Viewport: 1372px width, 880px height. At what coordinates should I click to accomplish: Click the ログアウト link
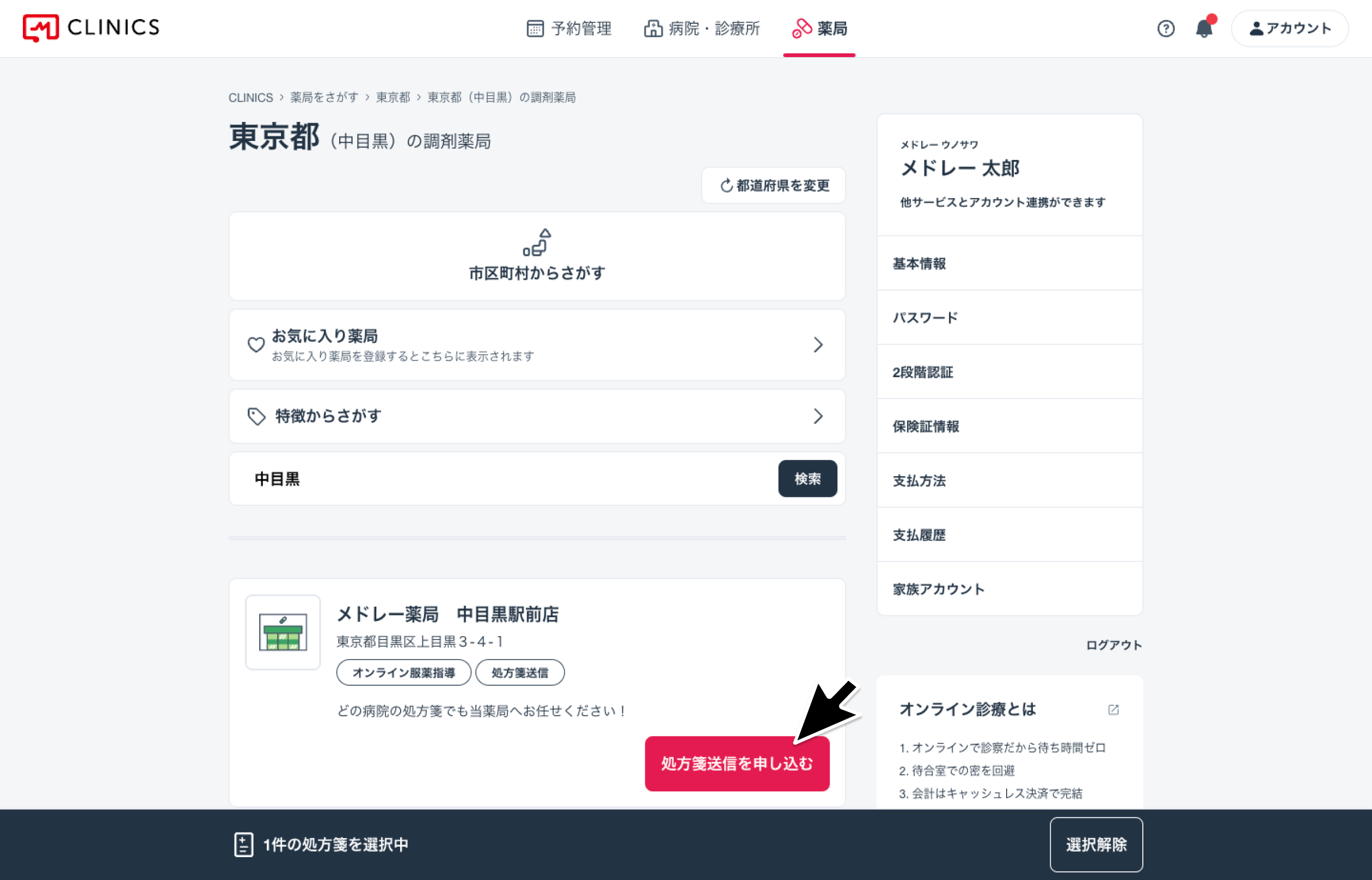tap(1113, 645)
